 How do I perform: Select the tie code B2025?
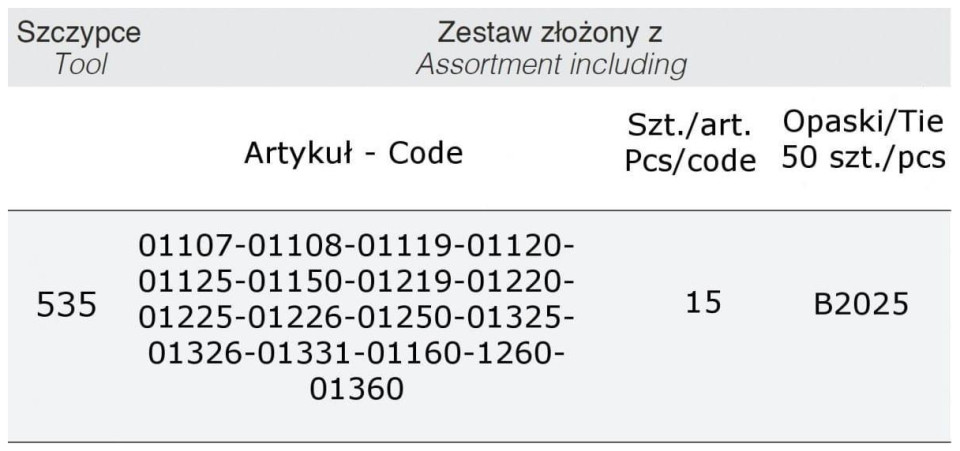click(x=860, y=304)
